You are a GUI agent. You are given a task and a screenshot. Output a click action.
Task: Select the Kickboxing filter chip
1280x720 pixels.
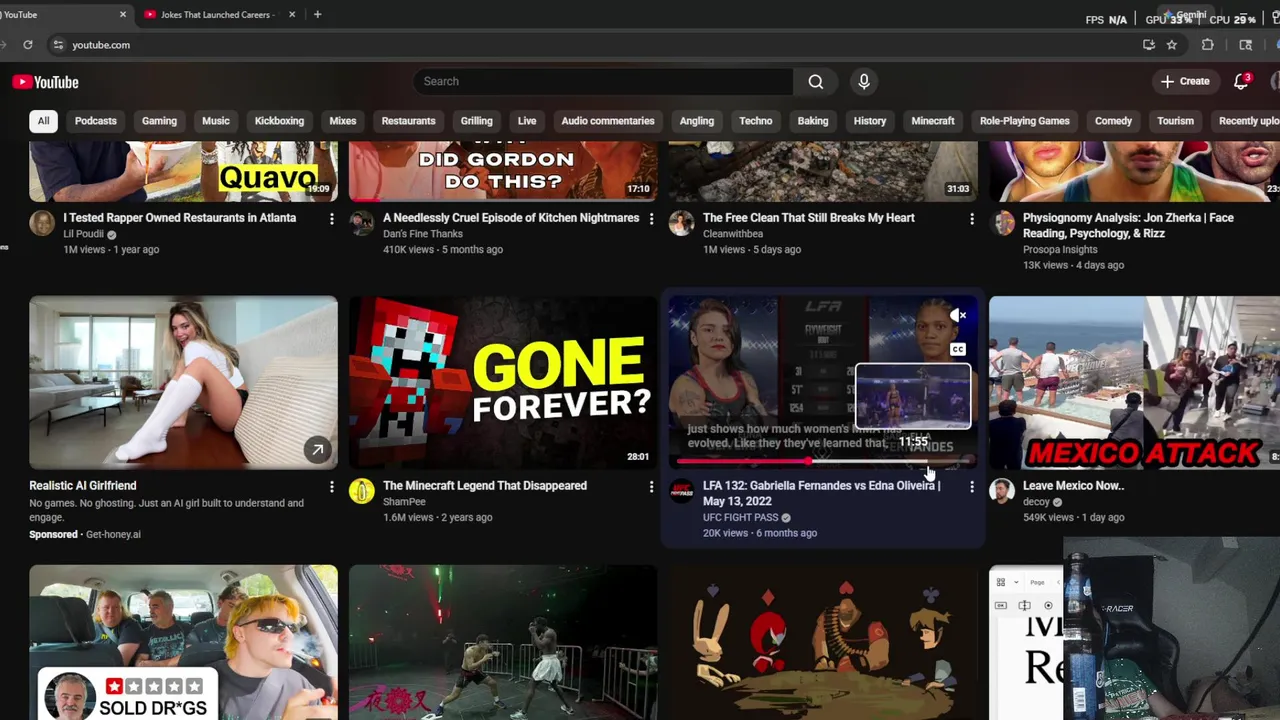pos(279,121)
